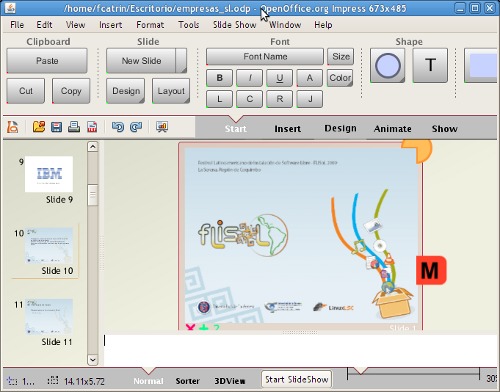This screenshot has width=500, height=392.
Task: Toggle underline U button
Action: tap(280, 78)
